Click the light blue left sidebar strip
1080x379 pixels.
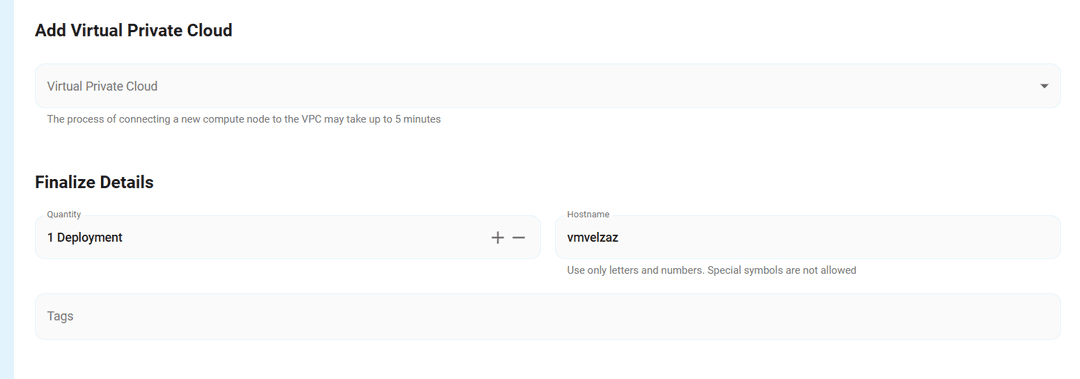click(x=7, y=190)
